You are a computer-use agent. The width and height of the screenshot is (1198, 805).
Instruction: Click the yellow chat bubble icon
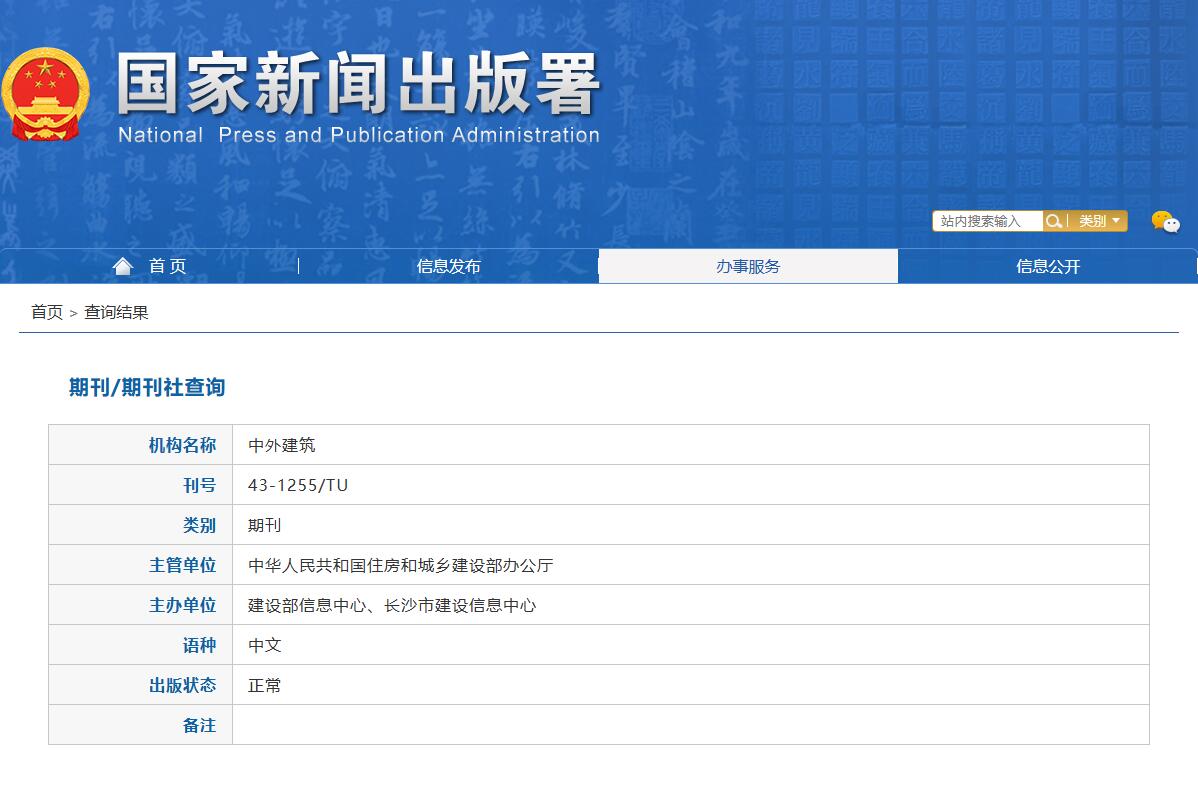click(x=1163, y=221)
